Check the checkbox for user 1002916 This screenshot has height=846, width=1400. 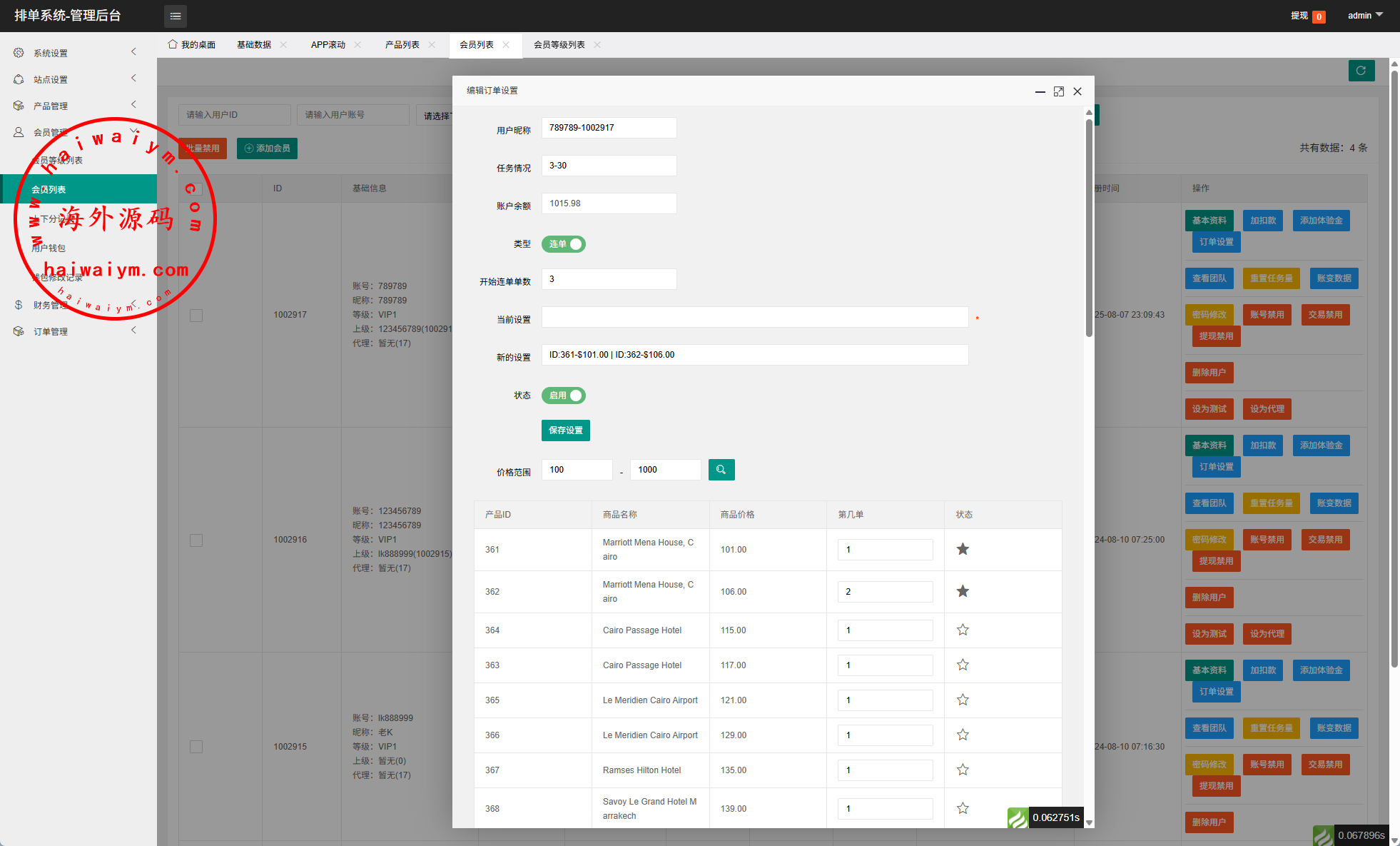(196, 540)
